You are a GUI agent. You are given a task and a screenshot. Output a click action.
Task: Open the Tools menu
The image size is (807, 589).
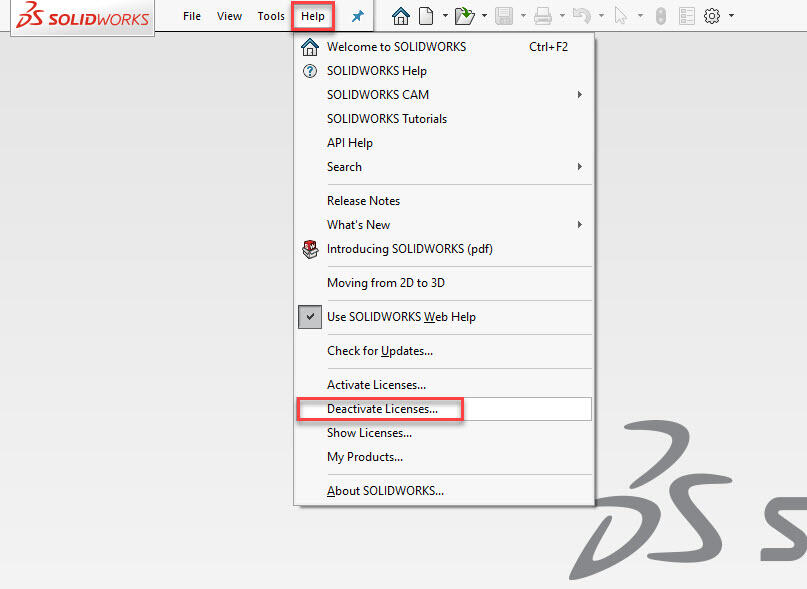pyautogui.click(x=271, y=16)
